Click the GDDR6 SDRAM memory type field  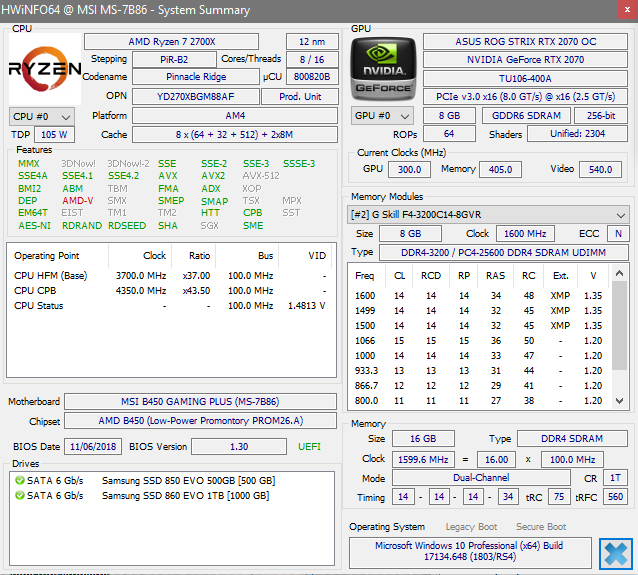527,116
